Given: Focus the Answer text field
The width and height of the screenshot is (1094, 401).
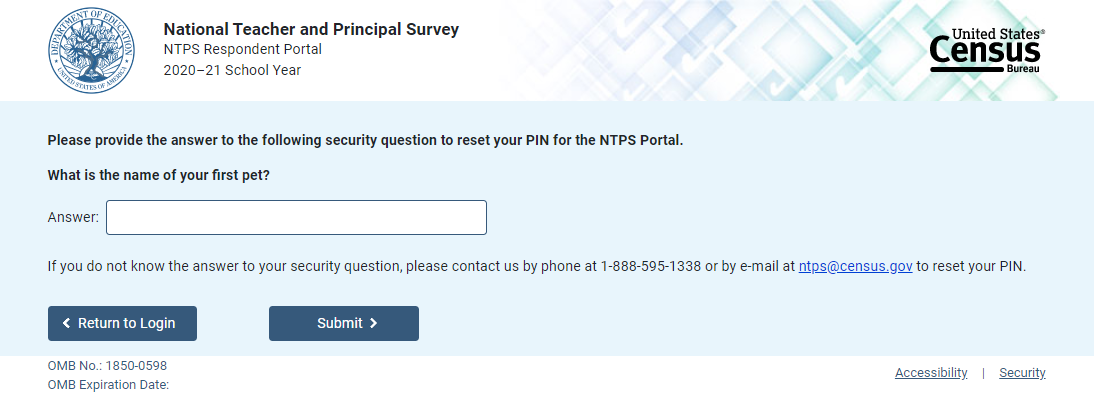Looking at the screenshot, I should pos(296,217).
